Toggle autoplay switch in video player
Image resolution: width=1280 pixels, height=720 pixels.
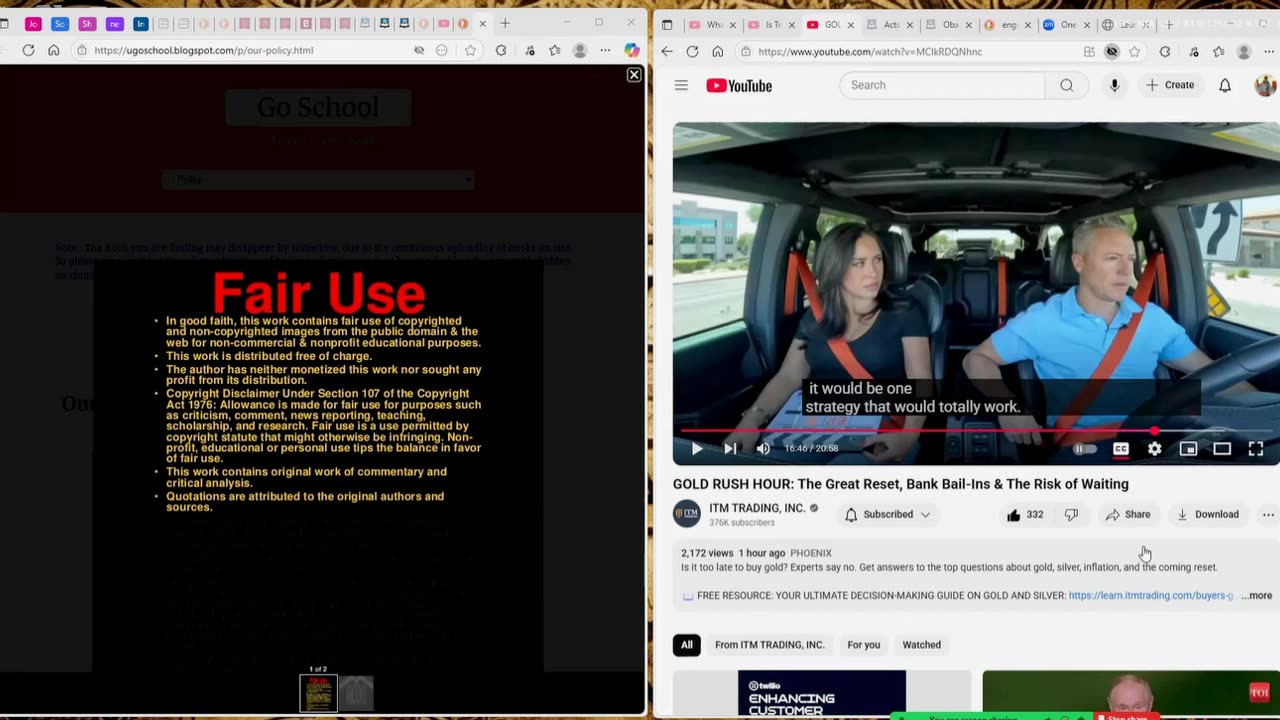(1085, 449)
